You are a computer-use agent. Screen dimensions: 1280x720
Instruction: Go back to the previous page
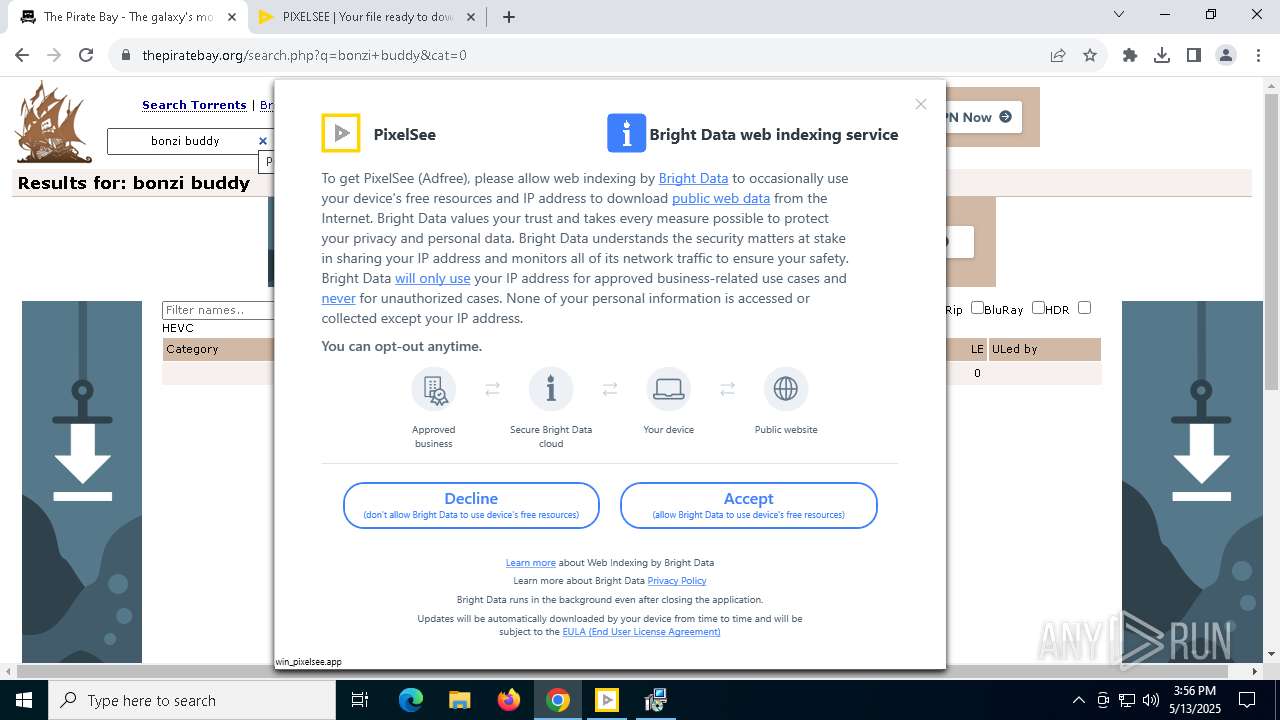pyautogui.click(x=22, y=56)
